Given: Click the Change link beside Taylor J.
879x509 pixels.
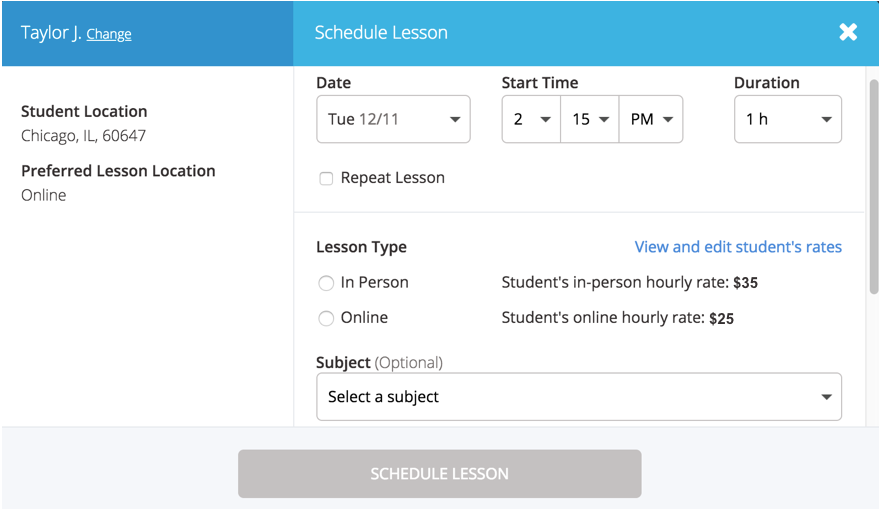Looking at the screenshot, I should pos(109,34).
